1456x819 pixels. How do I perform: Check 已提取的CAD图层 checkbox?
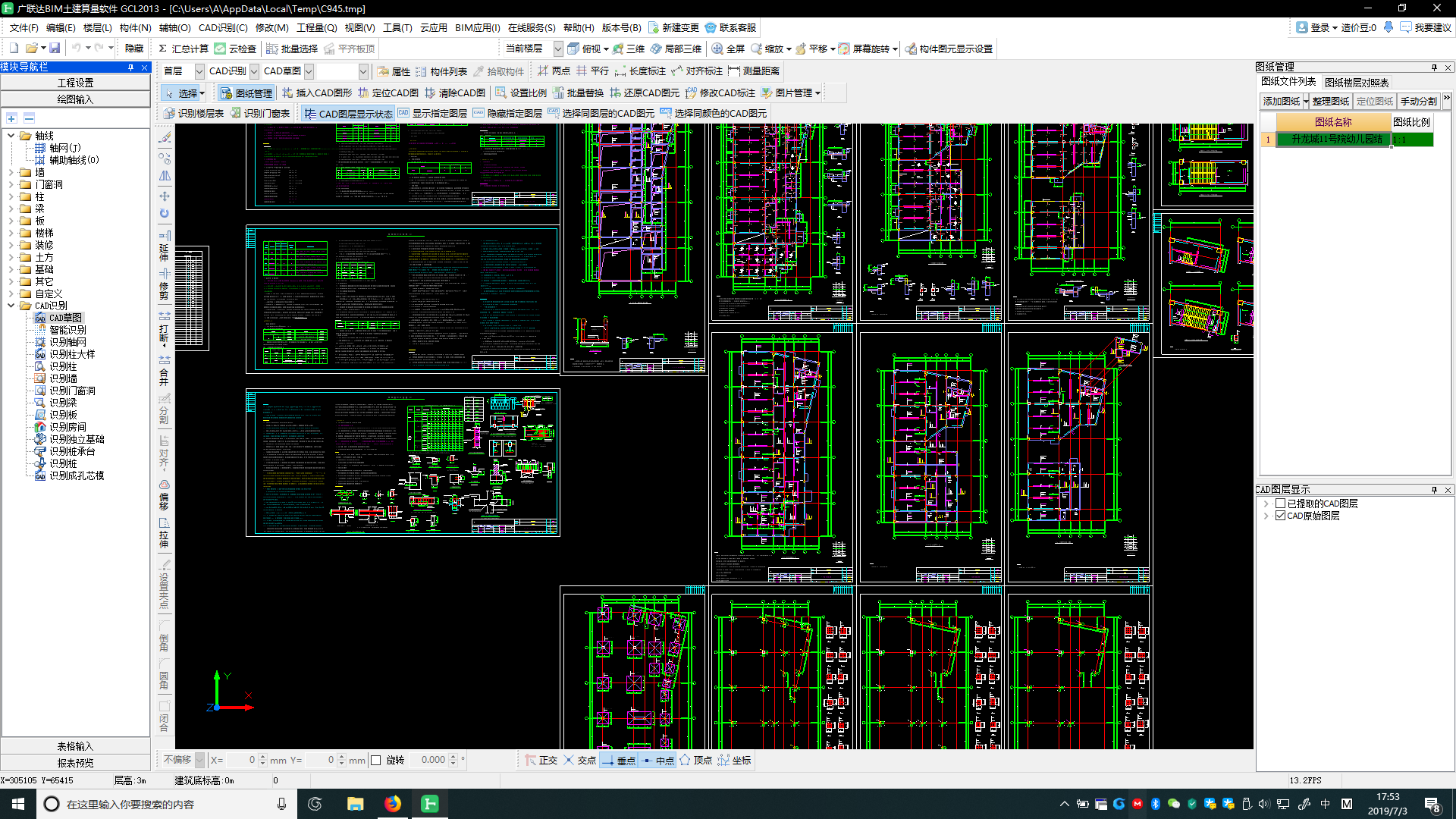point(1280,504)
